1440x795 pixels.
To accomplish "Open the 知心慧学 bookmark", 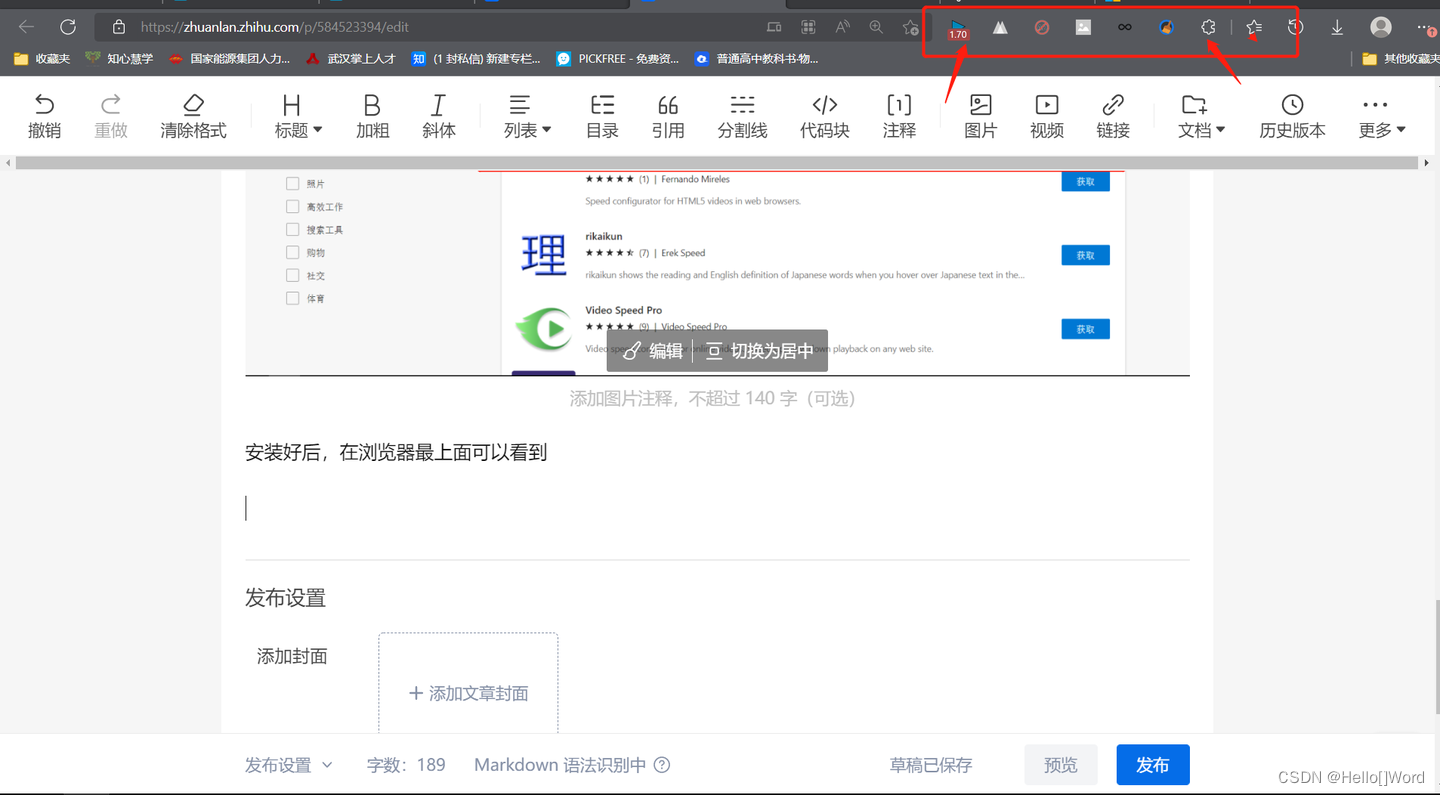I will pyautogui.click(x=119, y=59).
